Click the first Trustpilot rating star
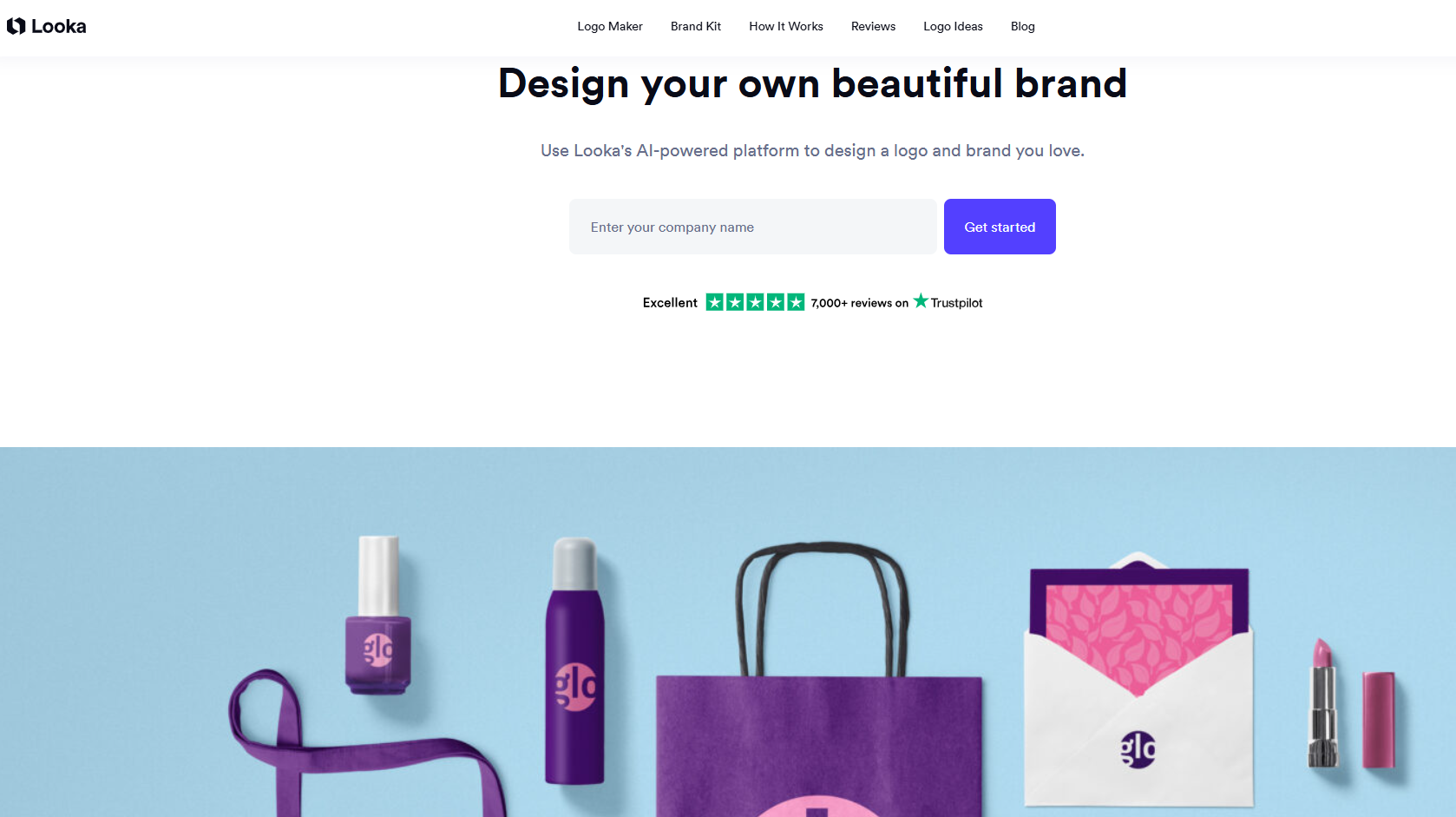This screenshot has width=1456, height=817. coord(714,302)
